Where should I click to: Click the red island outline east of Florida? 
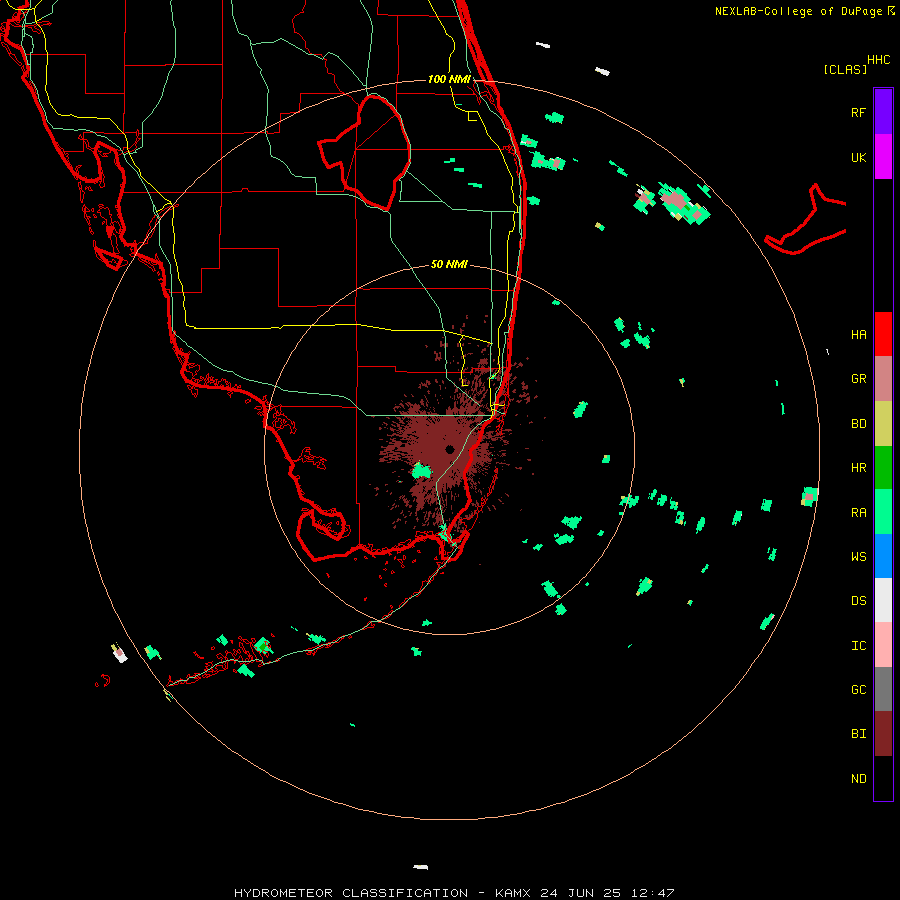[805, 221]
